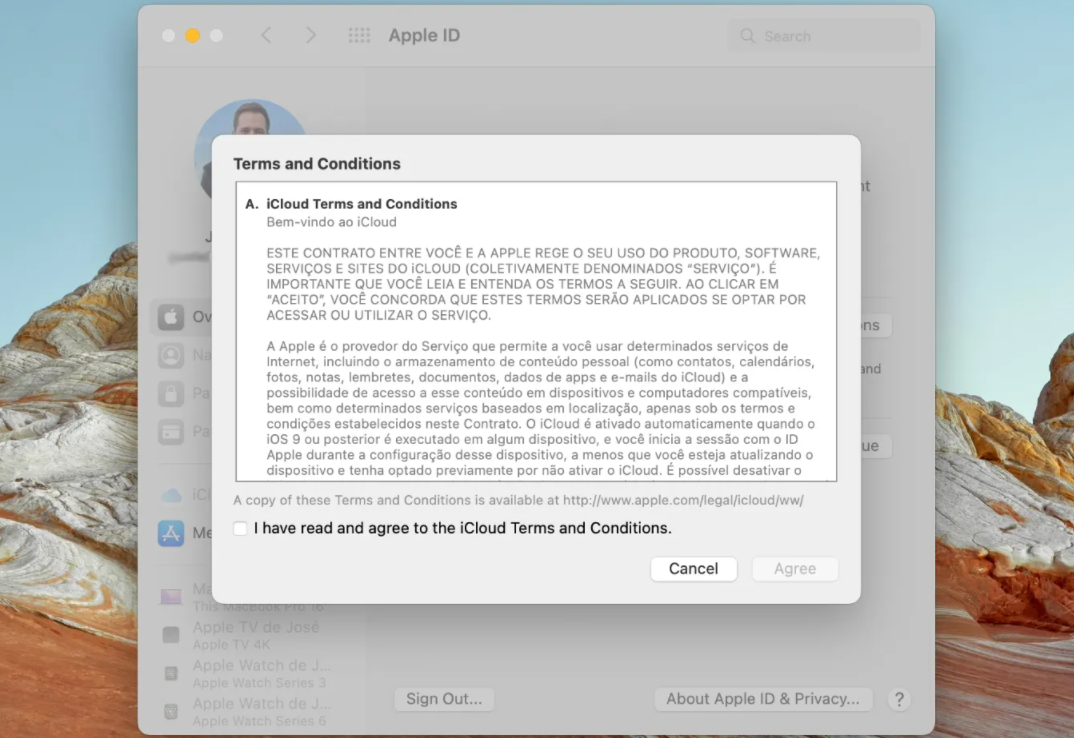The height and width of the screenshot is (738, 1074).
Task: Click the Apple ID window title
Action: (x=424, y=36)
